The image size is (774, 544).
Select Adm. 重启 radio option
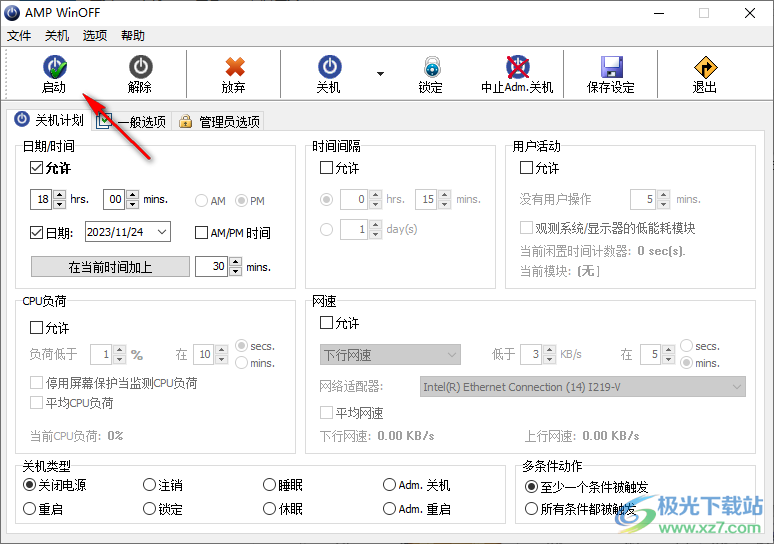[389, 508]
